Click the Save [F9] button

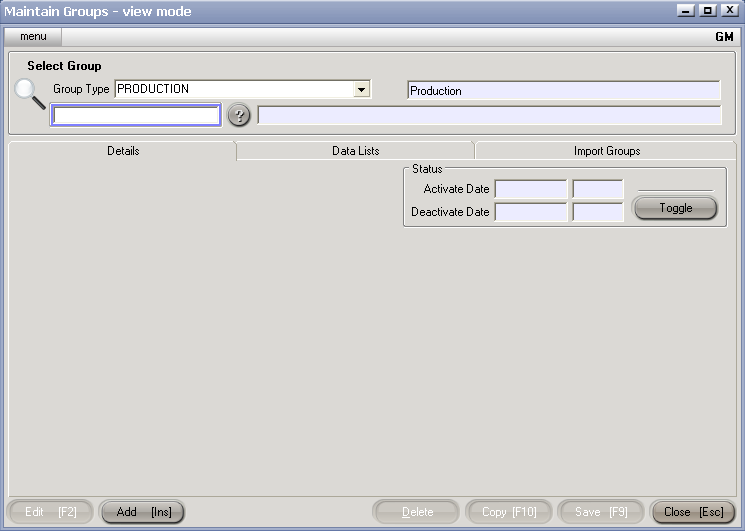(x=601, y=512)
